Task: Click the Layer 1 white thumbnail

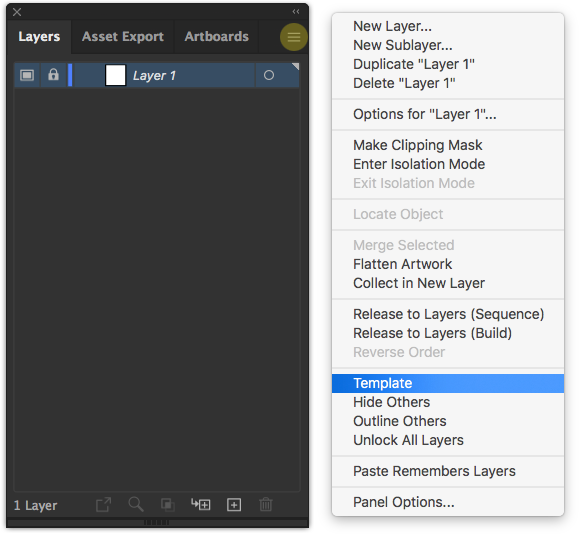Action: click(x=116, y=75)
